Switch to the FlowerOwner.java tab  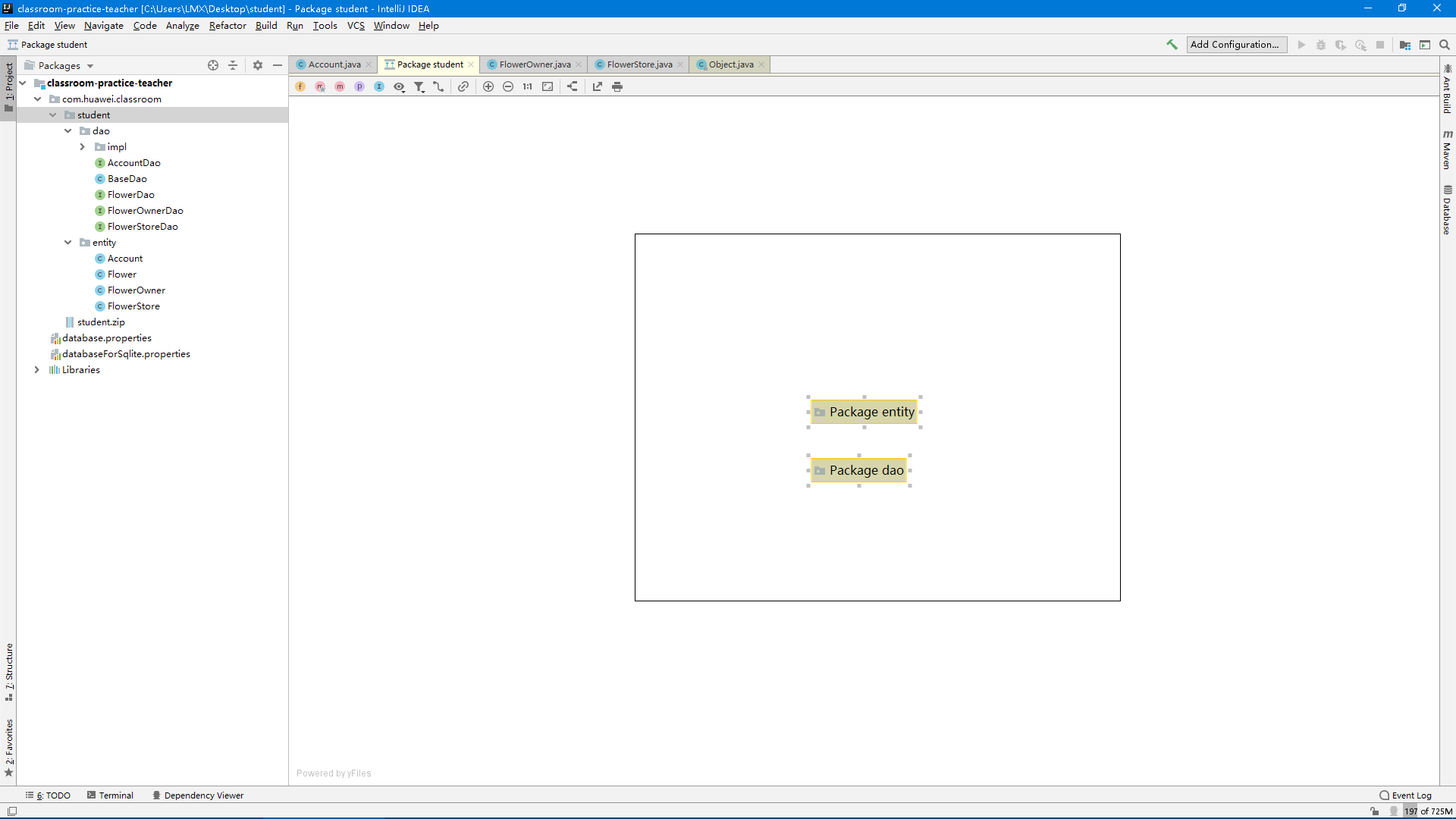535,64
